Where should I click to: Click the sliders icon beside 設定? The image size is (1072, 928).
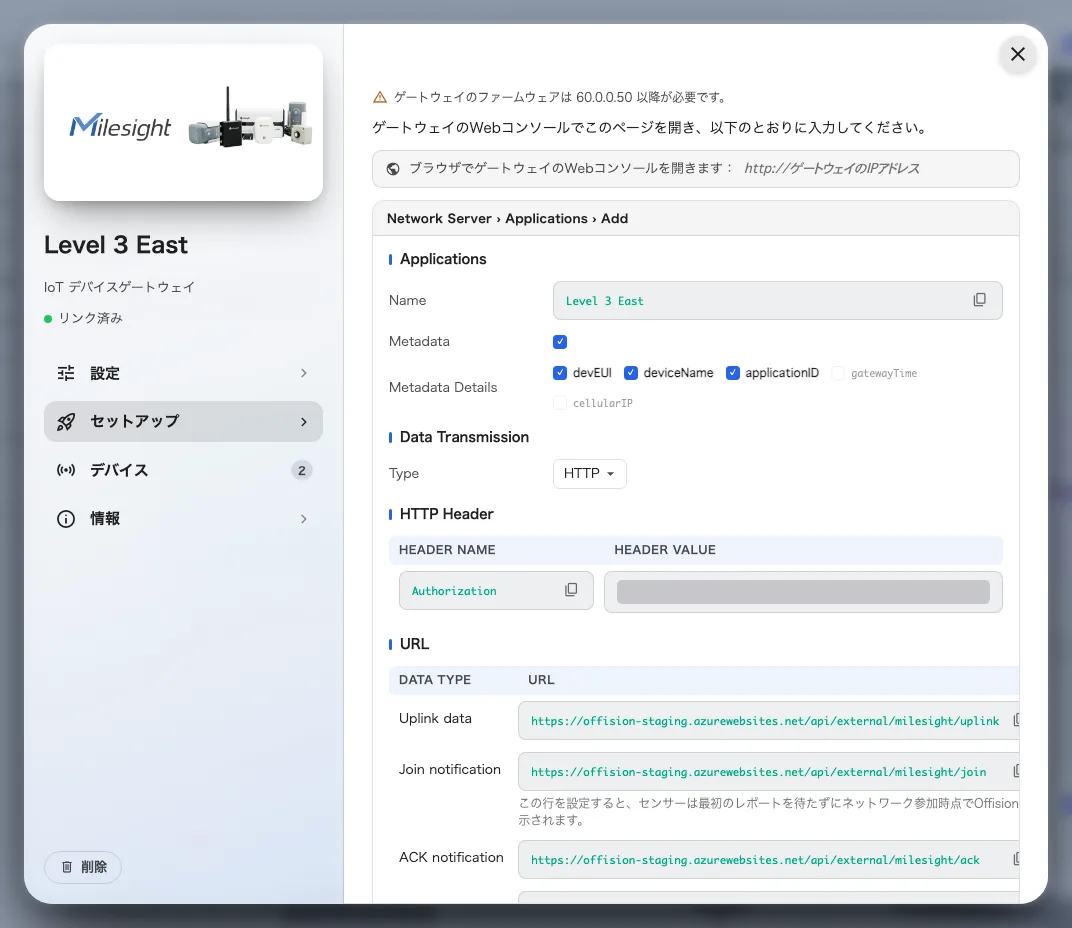(x=66, y=373)
